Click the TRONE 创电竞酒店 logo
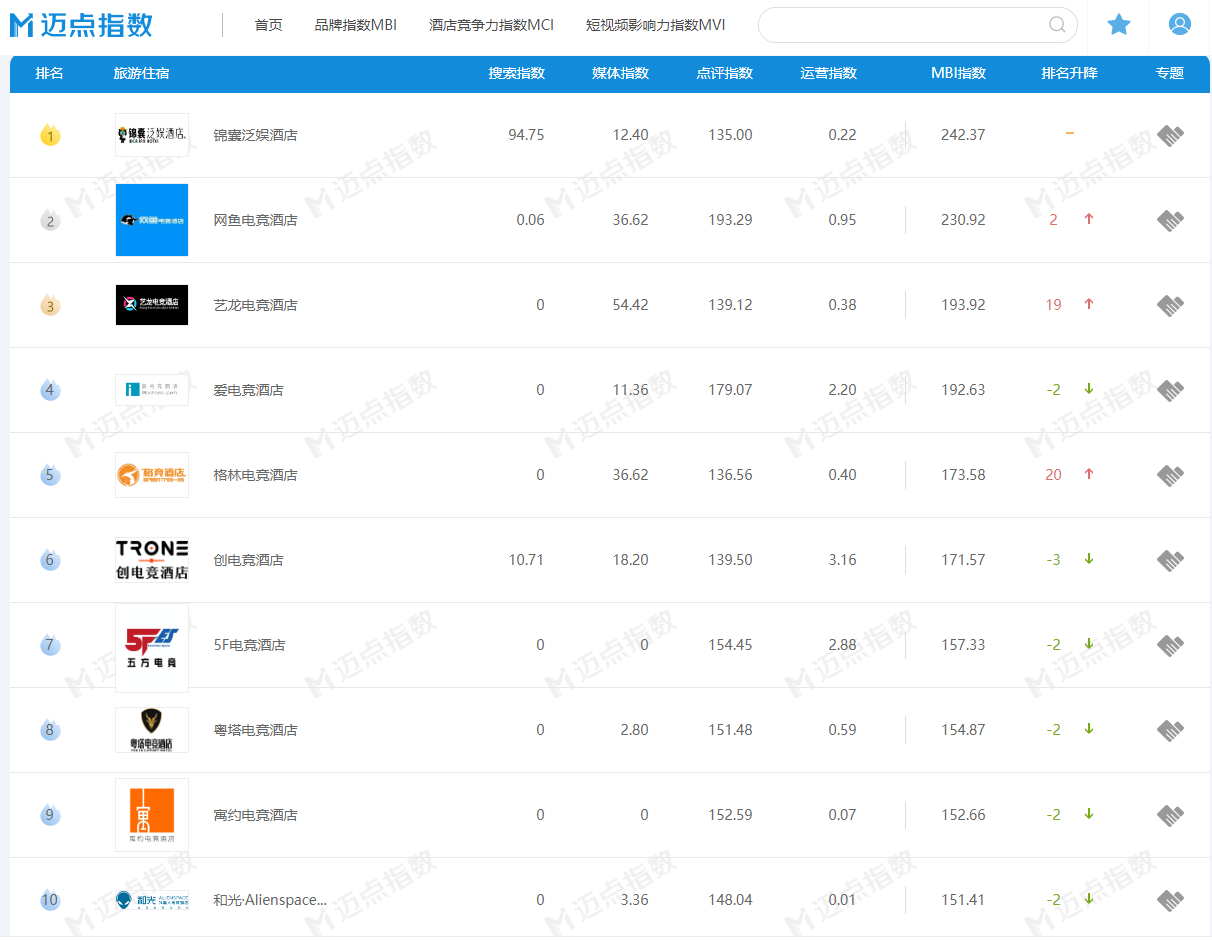Screen dimensions: 1212x940 (x=152, y=560)
